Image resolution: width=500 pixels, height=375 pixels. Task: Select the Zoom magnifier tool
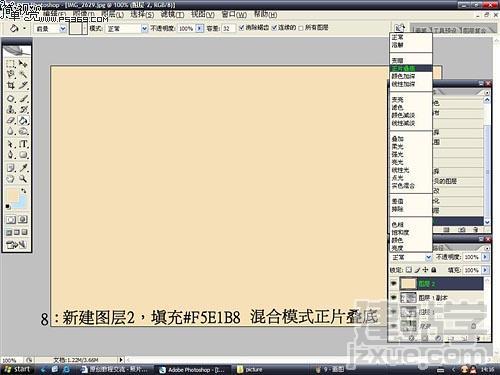(x=23, y=178)
